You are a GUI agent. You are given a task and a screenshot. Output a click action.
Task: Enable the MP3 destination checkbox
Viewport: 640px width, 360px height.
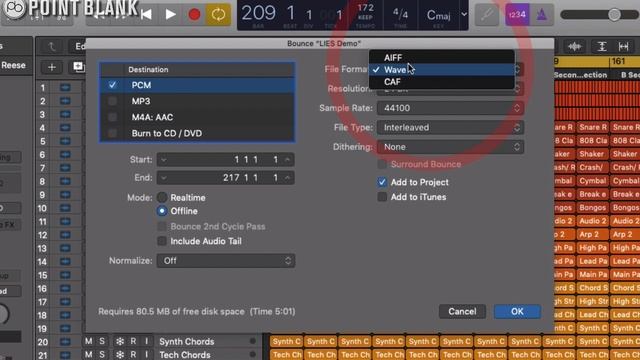112,101
